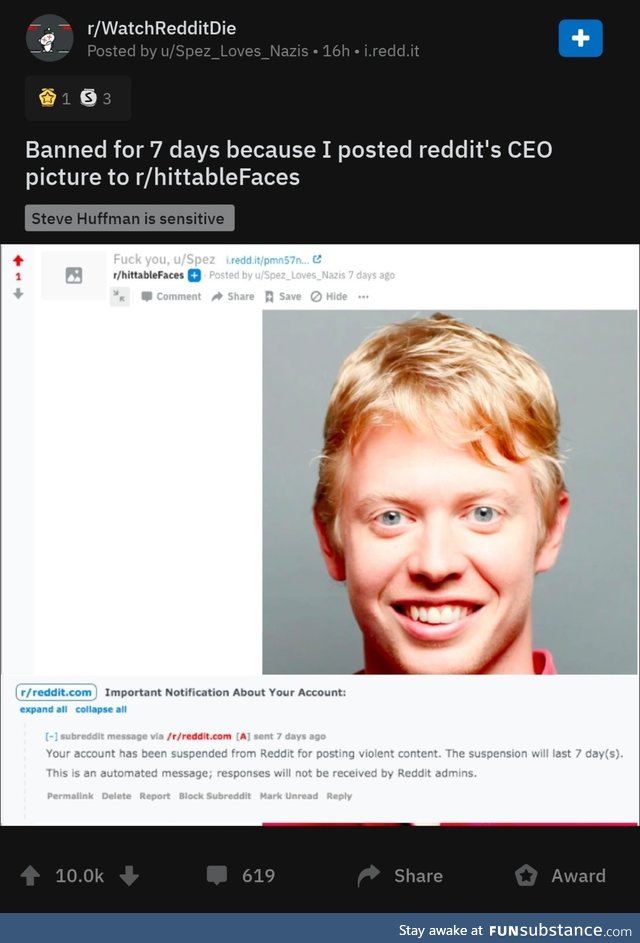Image resolution: width=640 pixels, height=943 pixels.
Task: Upvote the main post showing 10.0k
Action: click(30, 876)
